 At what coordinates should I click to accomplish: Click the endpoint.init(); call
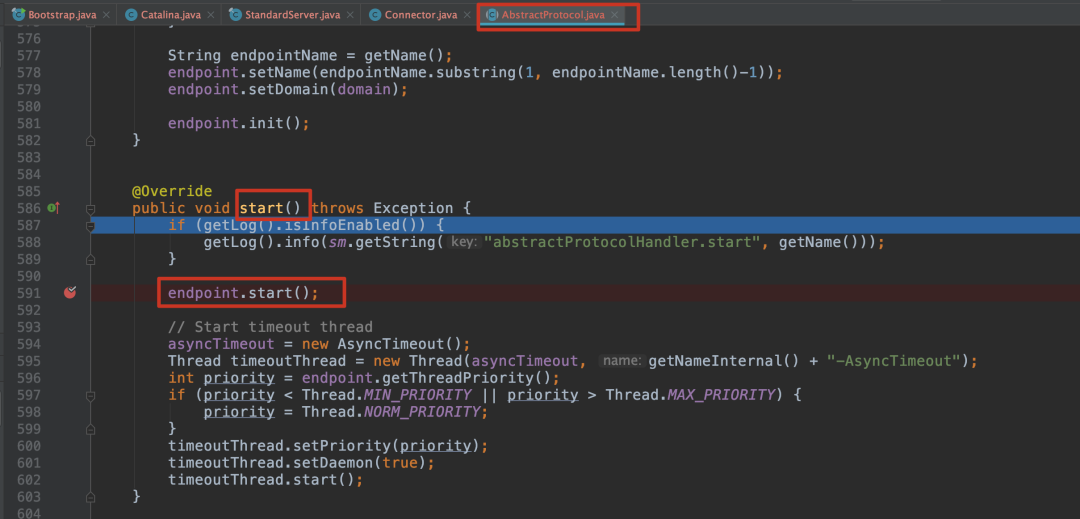[238, 123]
